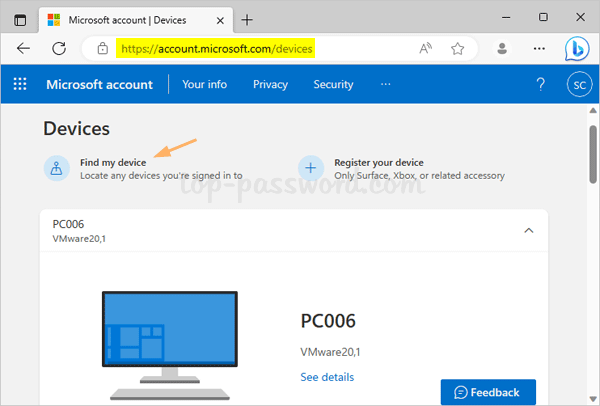The height and width of the screenshot is (406, 600).
Task: Open the Bing chat sidebar
Action: click(577, 49)
